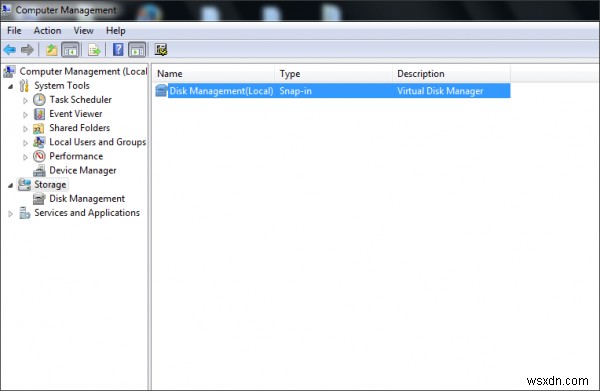600x391 pixels.
Task: Expand the Performance node
Action: 25,157
